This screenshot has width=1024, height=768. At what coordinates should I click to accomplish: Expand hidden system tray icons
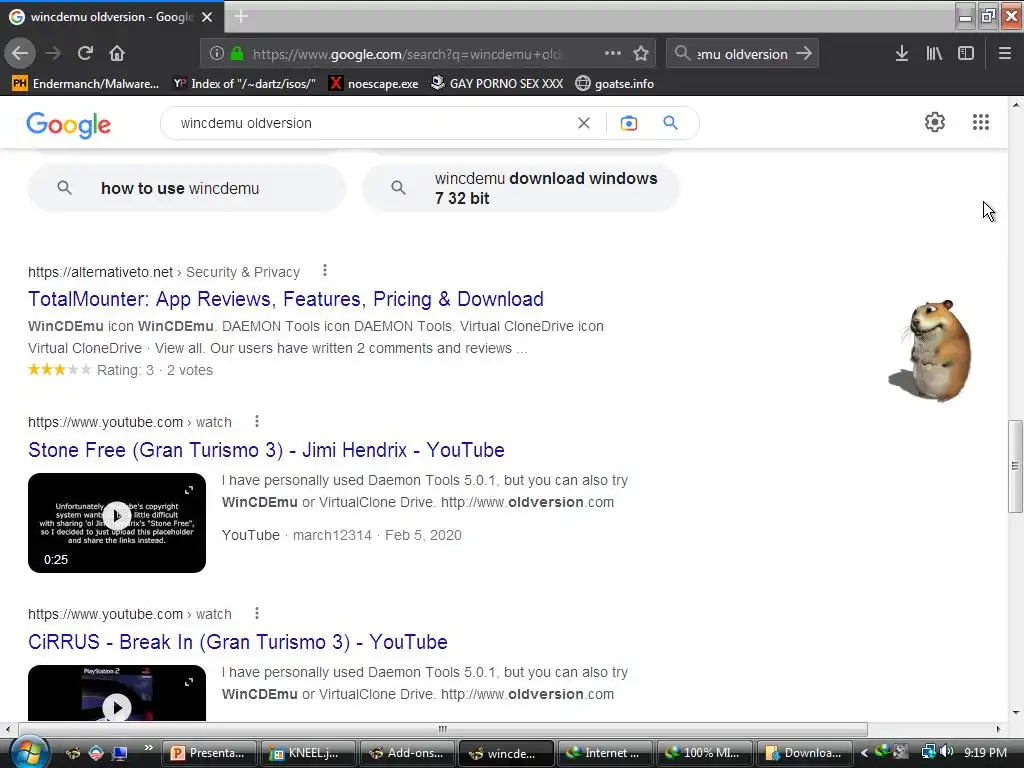tap(865, 753)
